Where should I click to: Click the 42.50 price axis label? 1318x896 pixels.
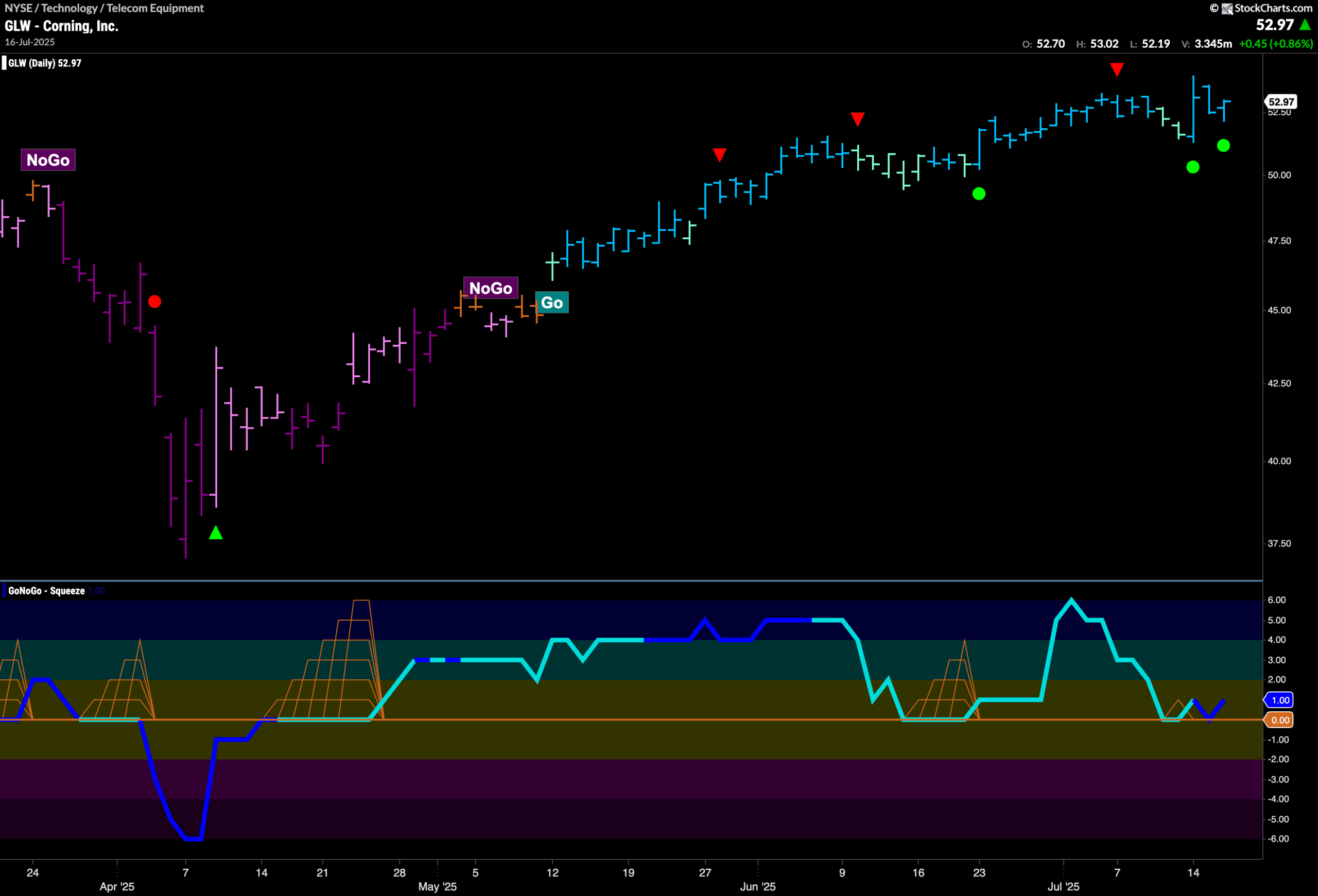(1279, 383)
